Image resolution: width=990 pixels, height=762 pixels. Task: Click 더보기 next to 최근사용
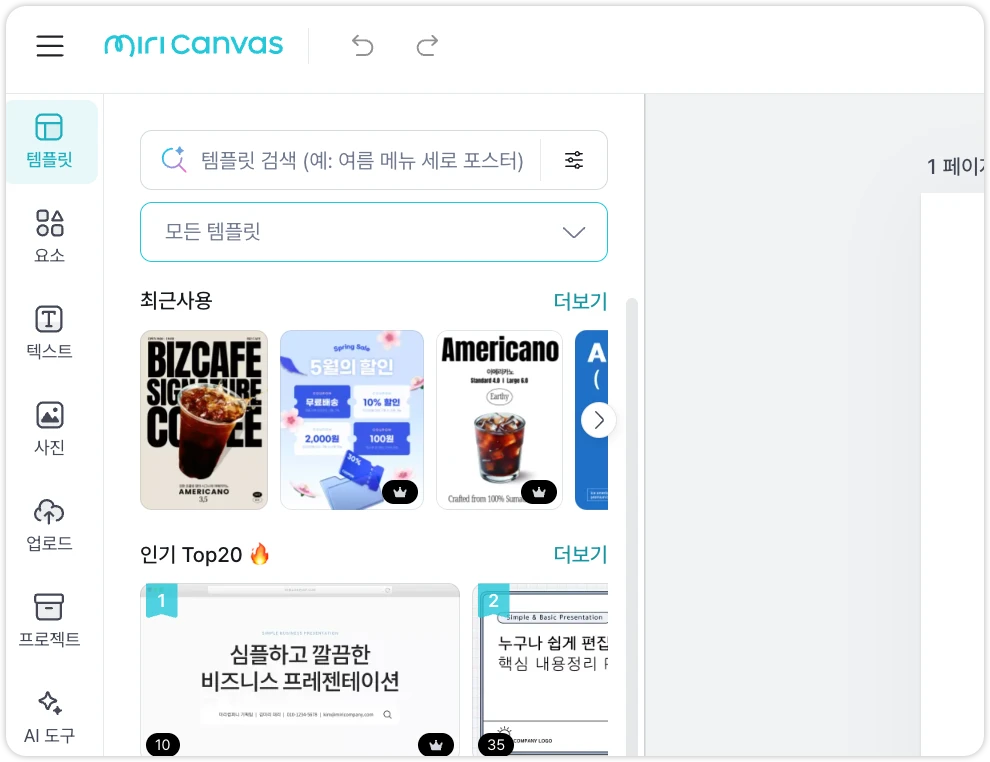point(580,301)
